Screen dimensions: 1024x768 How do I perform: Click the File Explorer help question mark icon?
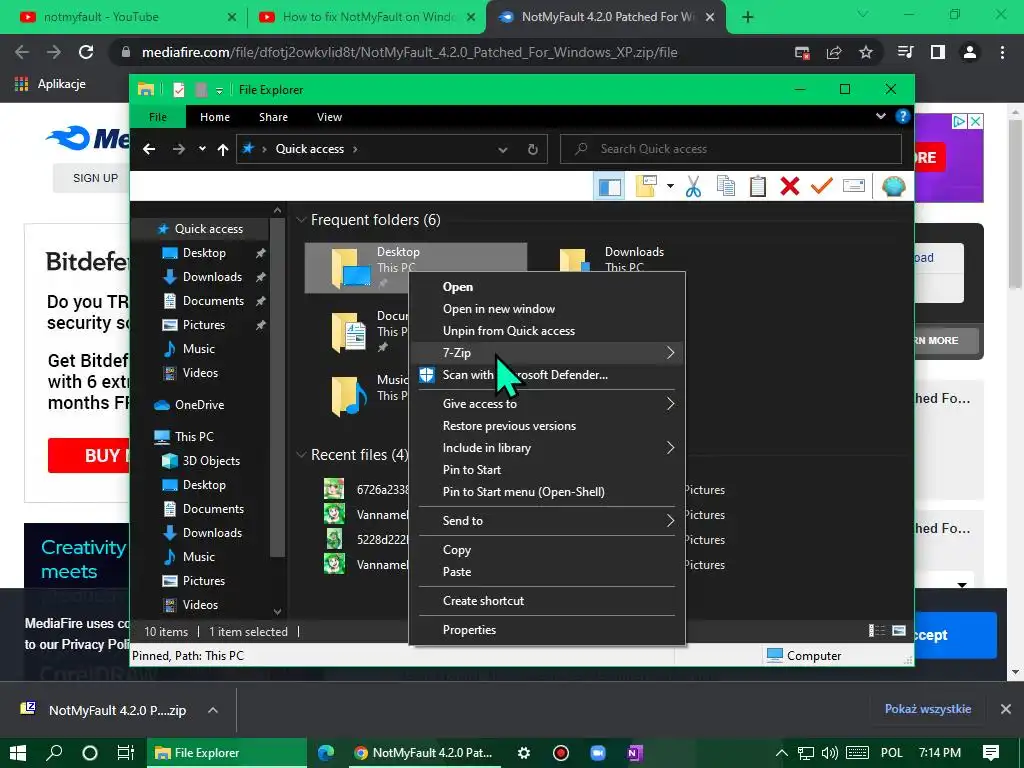(x=903, y=116)
